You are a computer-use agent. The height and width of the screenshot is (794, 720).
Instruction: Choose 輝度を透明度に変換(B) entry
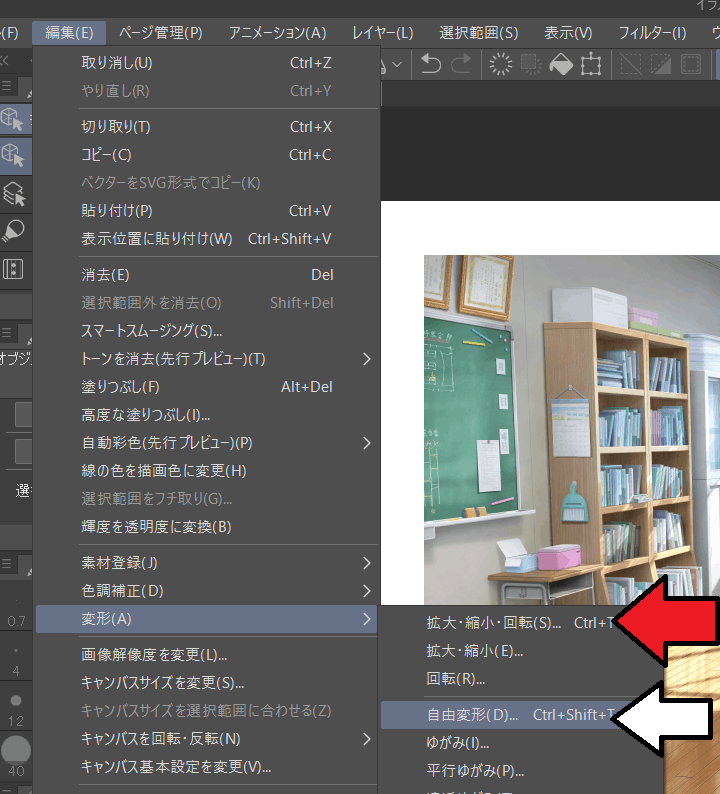click(207, 527)
